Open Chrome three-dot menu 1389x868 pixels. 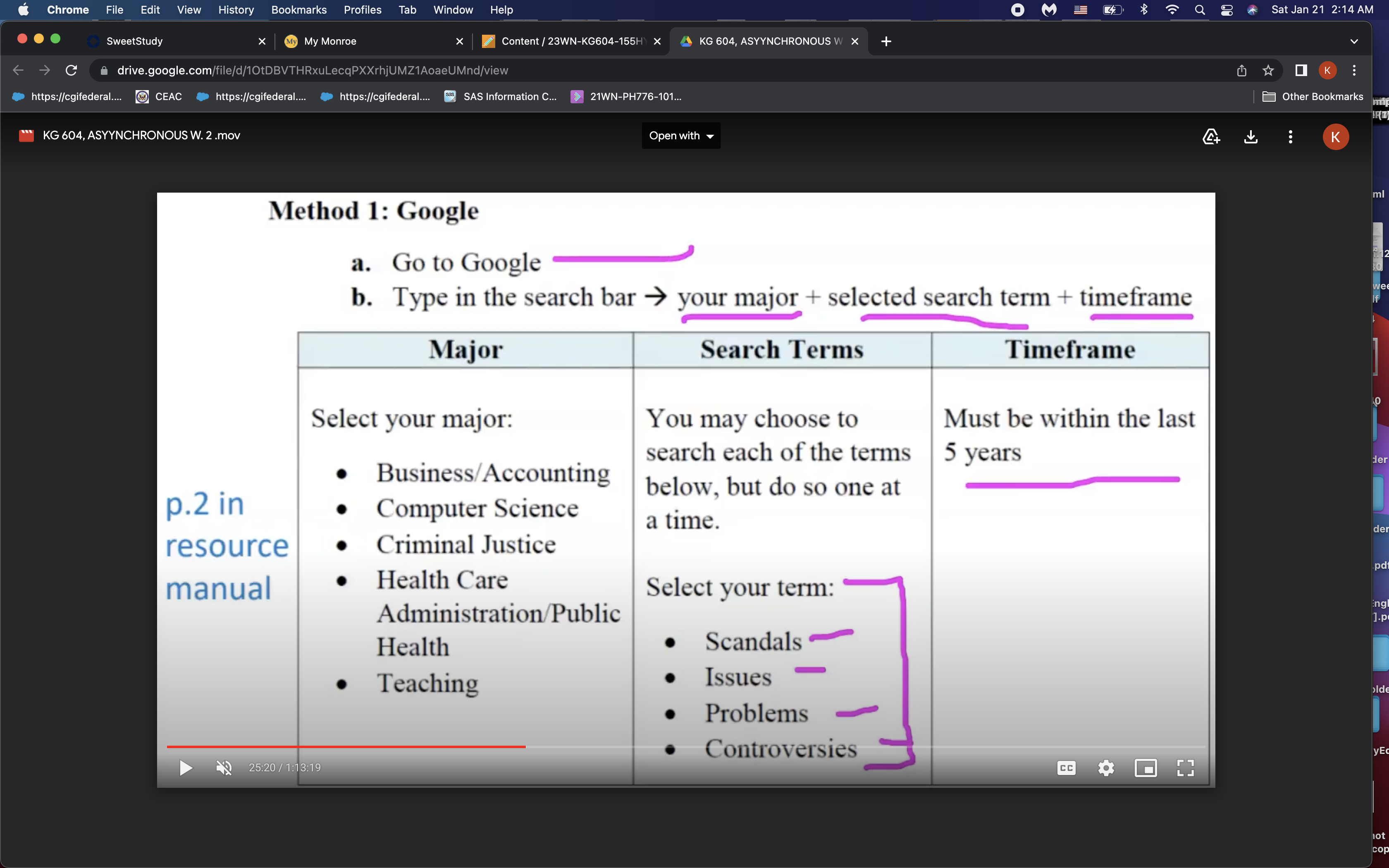pyautogui.click(x=1355, y=70)
